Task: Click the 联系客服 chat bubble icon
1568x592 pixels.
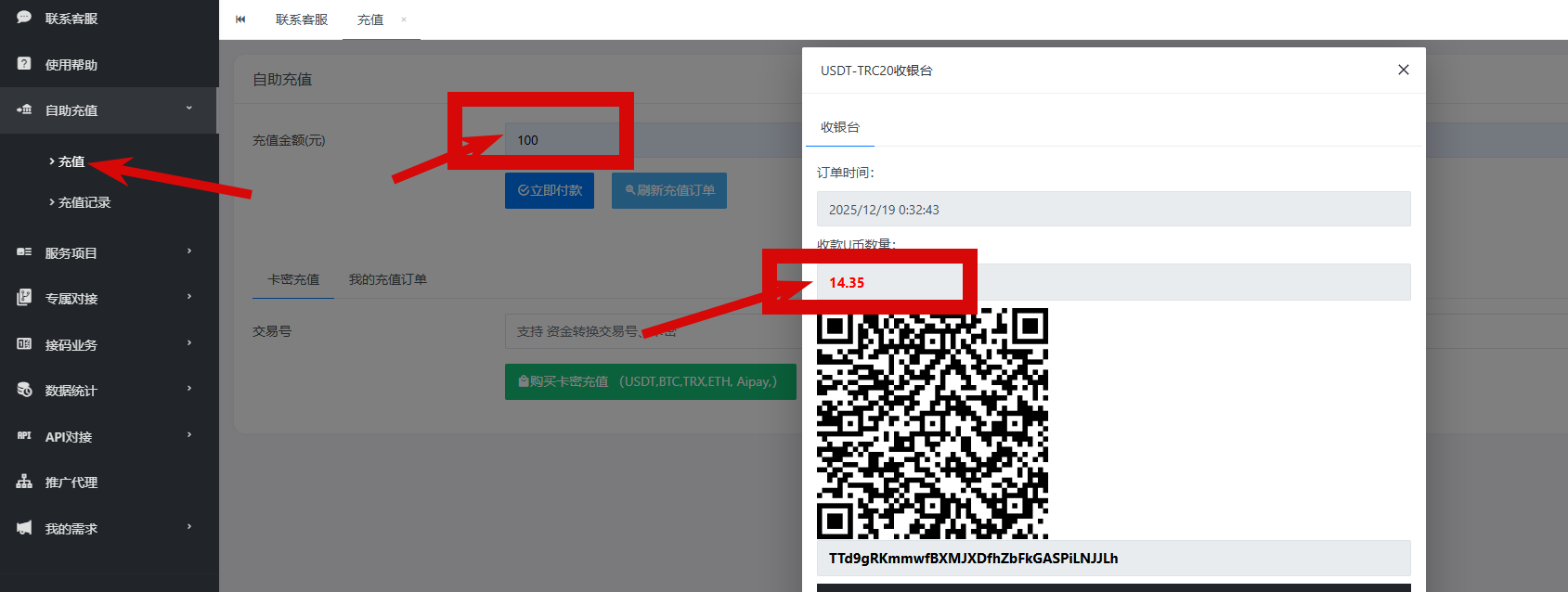Action: (24, 18)
